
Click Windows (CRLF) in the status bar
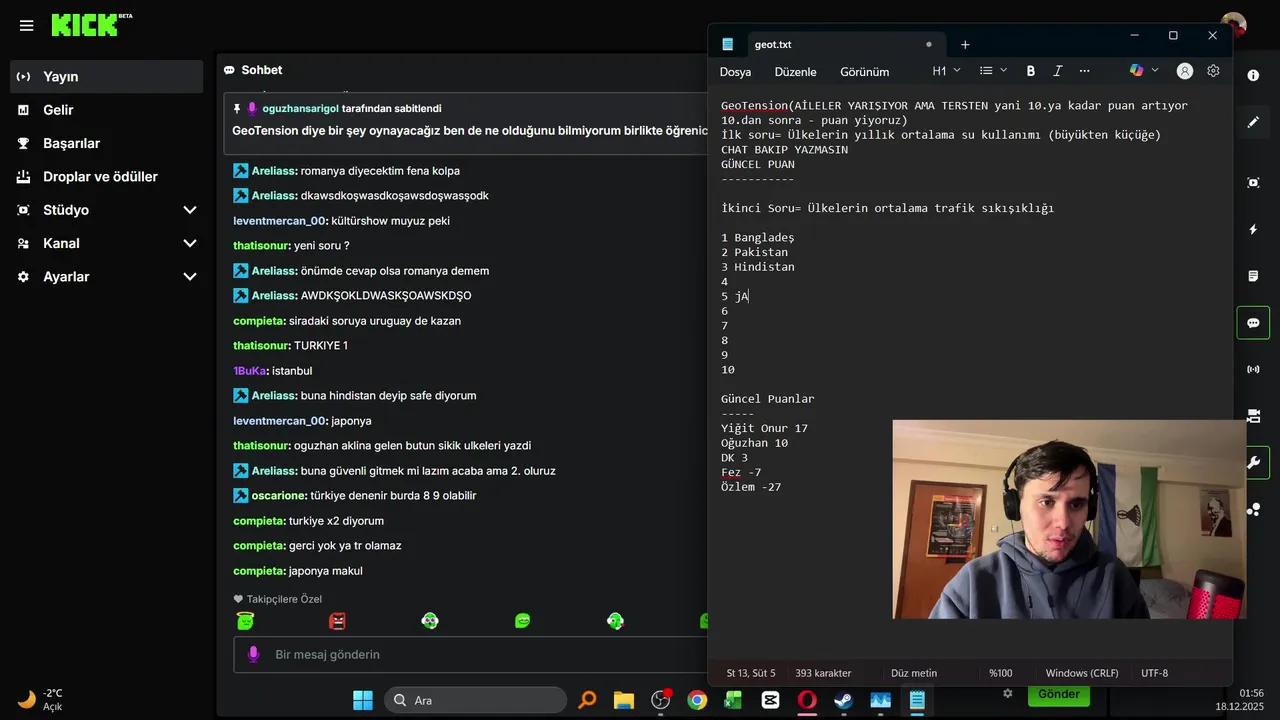[1082, 673]
